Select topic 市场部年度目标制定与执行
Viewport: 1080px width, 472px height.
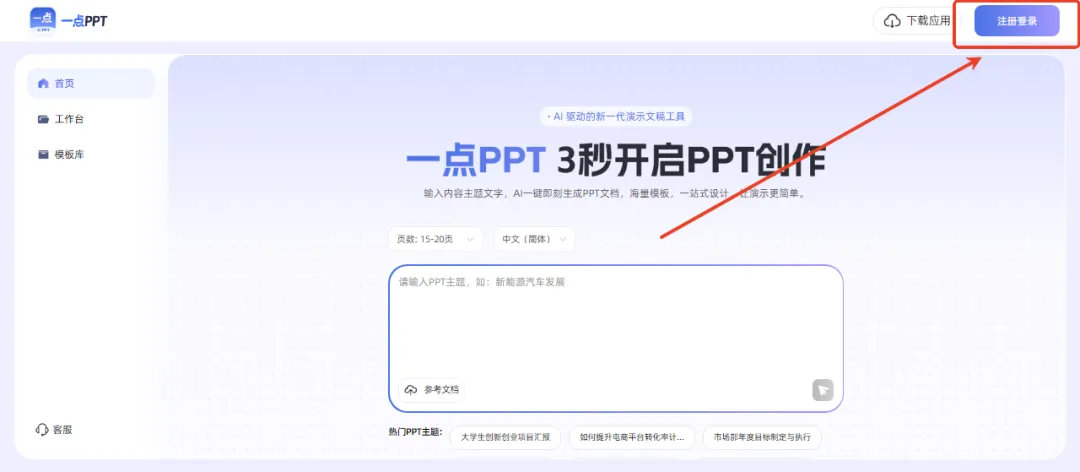(762, 437)
